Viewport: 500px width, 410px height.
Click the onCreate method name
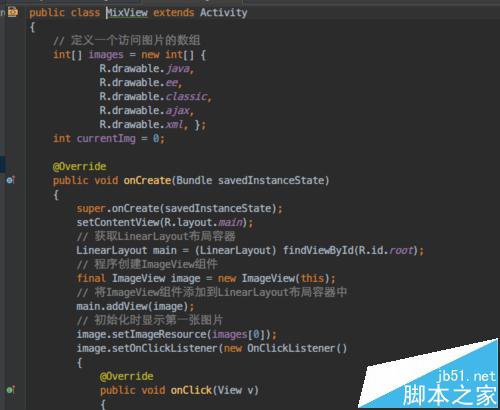click(x=147, y=180)
